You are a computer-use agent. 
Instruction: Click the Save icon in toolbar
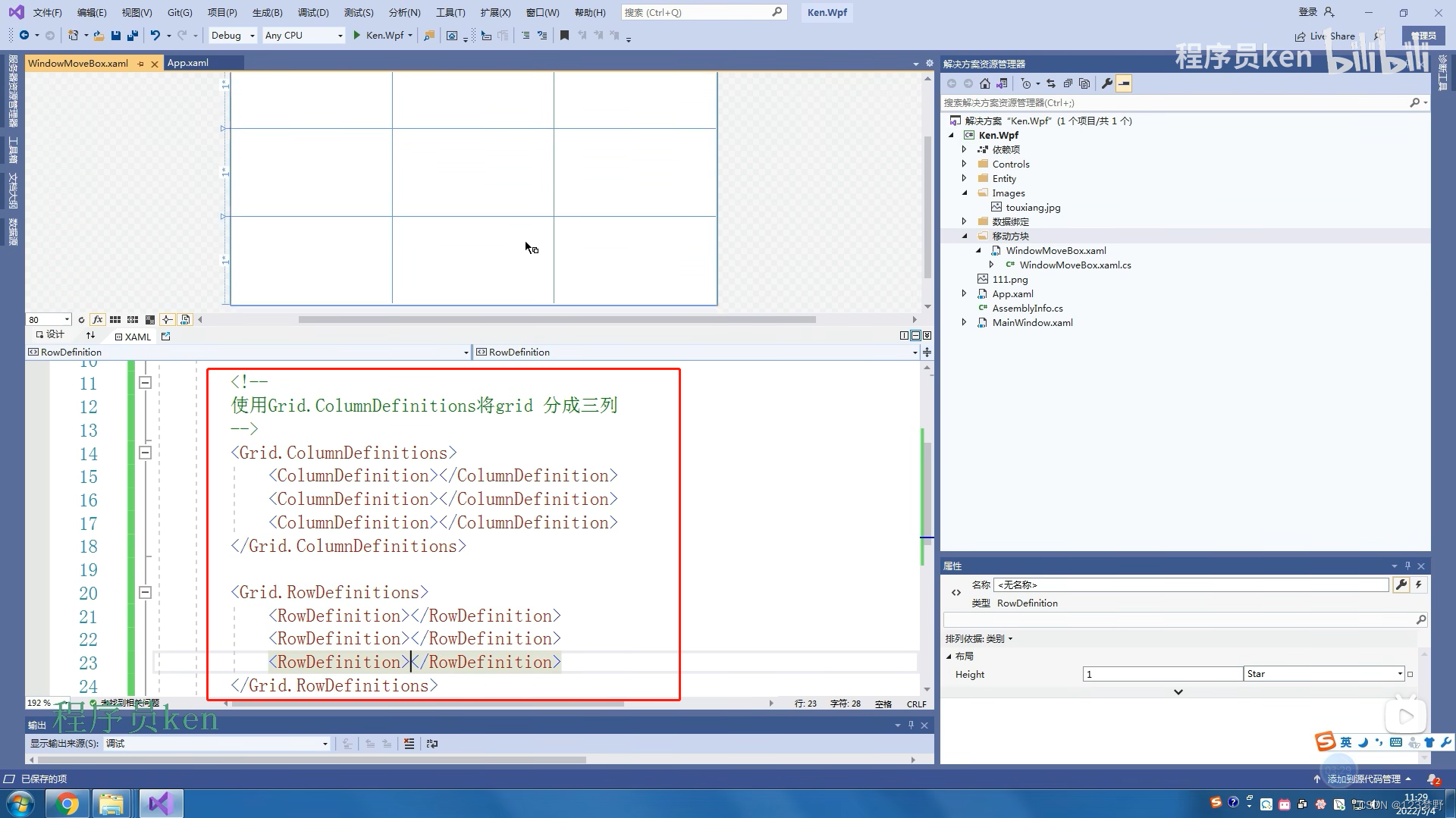pyautogui.click(x=116, y=35)
